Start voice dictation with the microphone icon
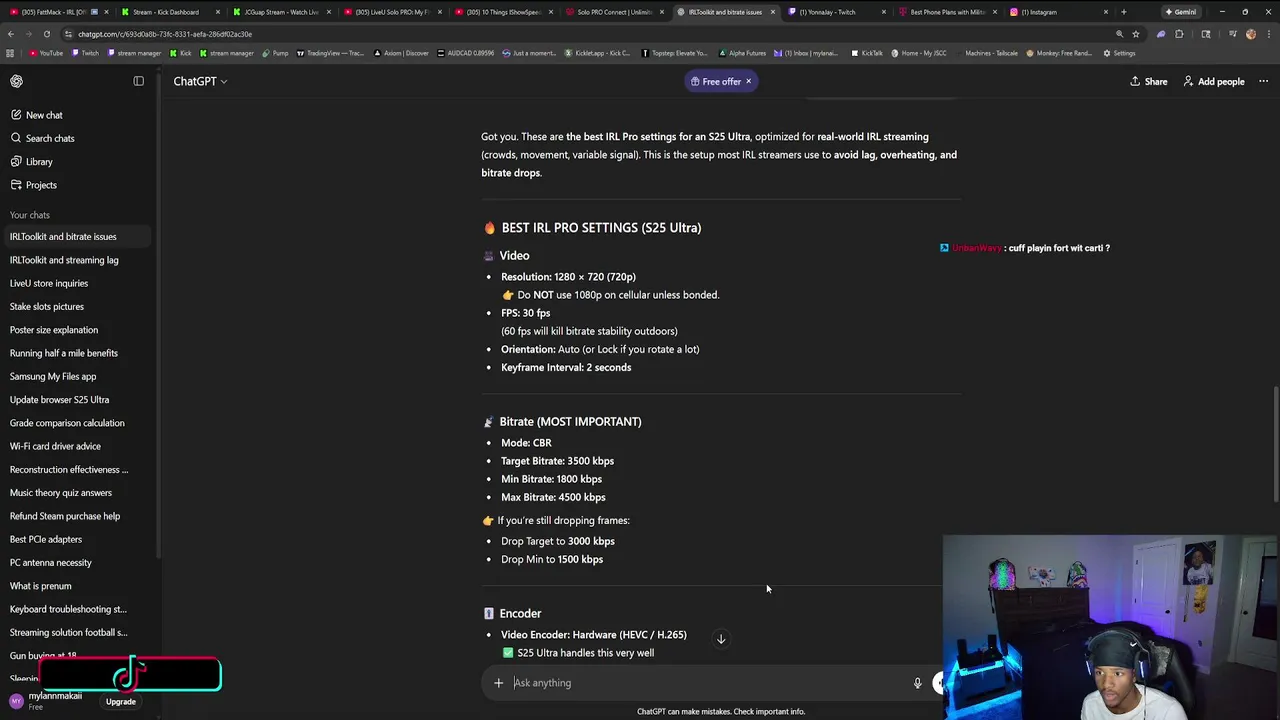The image size is (1280, 720). coord(917,683)
